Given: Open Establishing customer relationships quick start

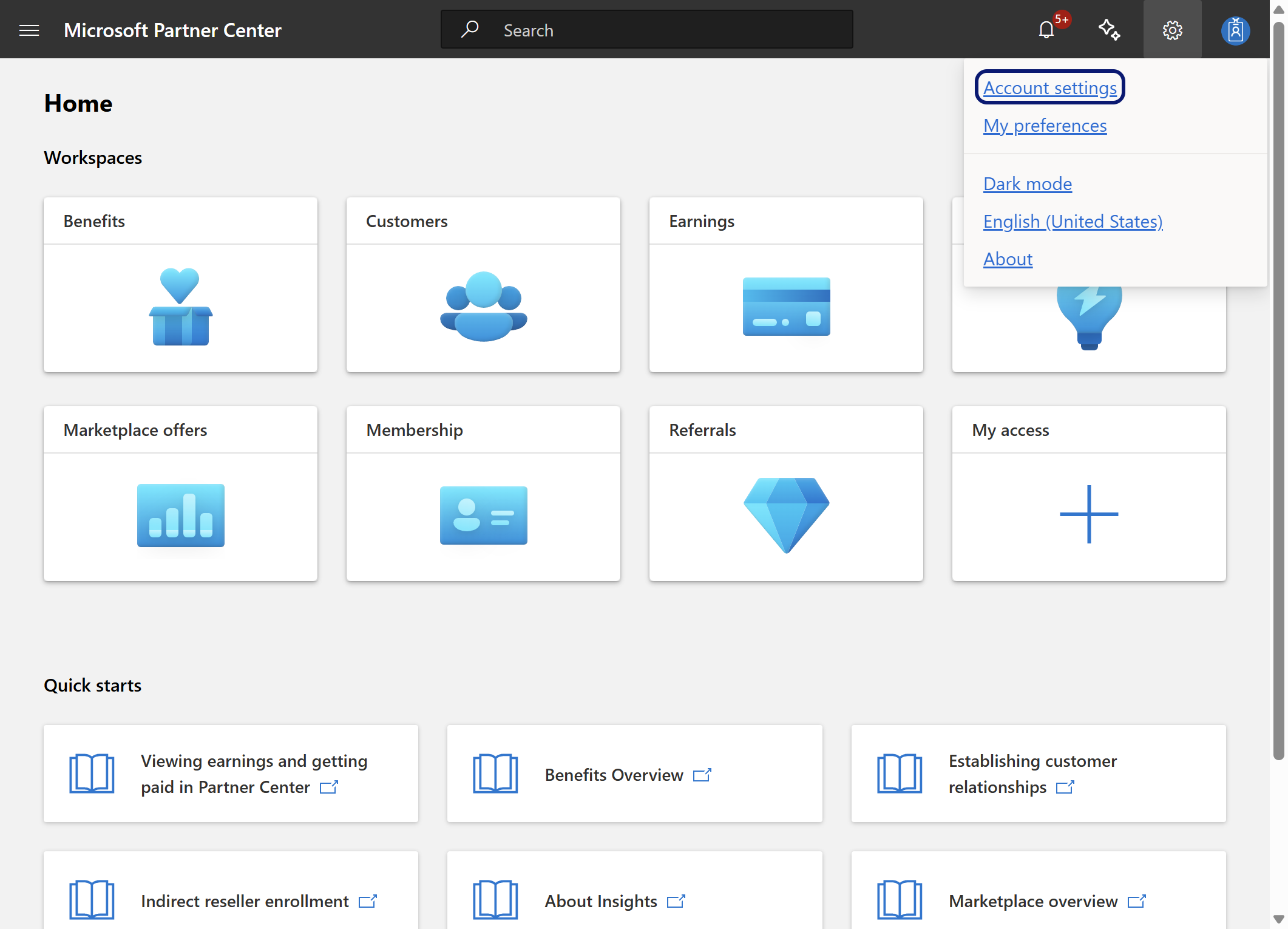Looking at the screenshot, I should tap(1039, 774).
